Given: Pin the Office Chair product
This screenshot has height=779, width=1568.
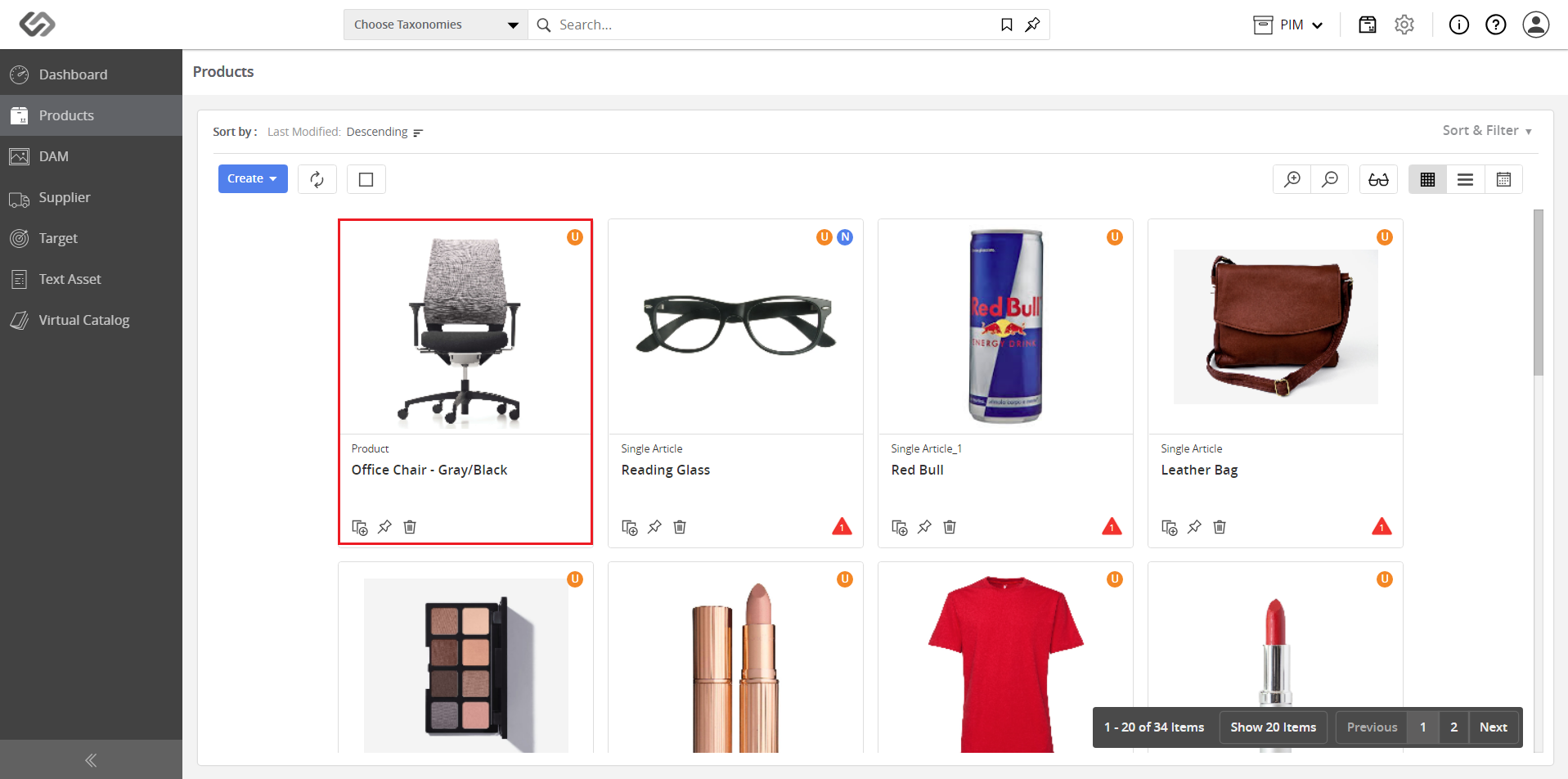Looking at the screenshot, I should (x=384, y=527).
